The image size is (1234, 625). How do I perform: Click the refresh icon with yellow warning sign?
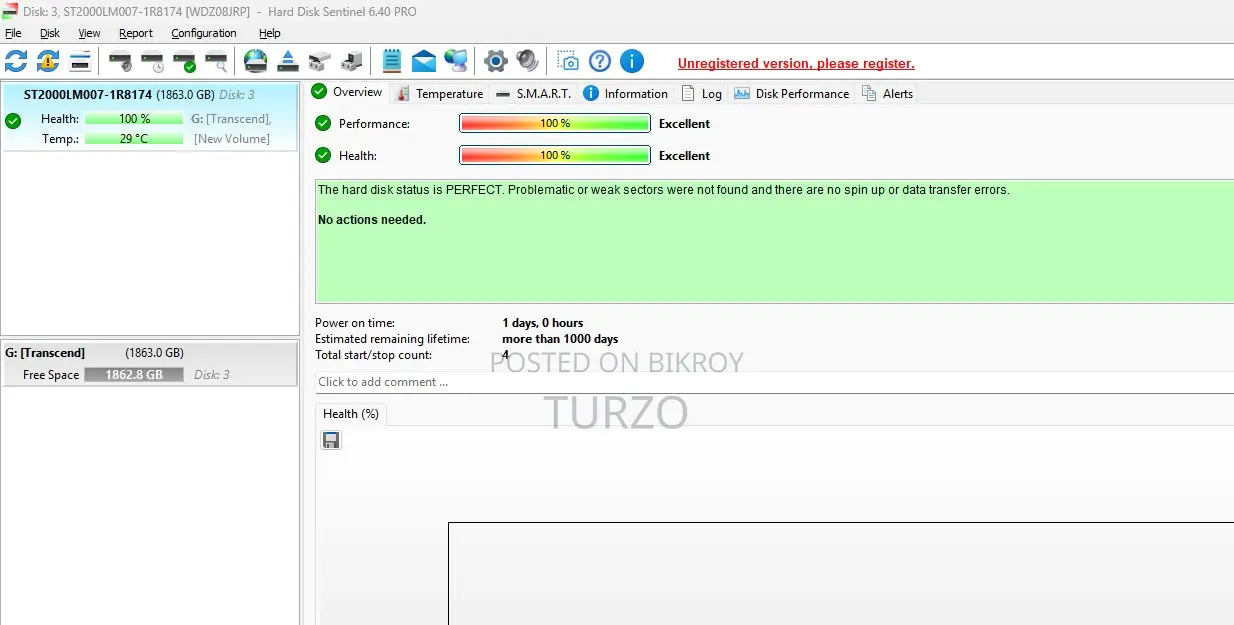(x=48, y=61)
